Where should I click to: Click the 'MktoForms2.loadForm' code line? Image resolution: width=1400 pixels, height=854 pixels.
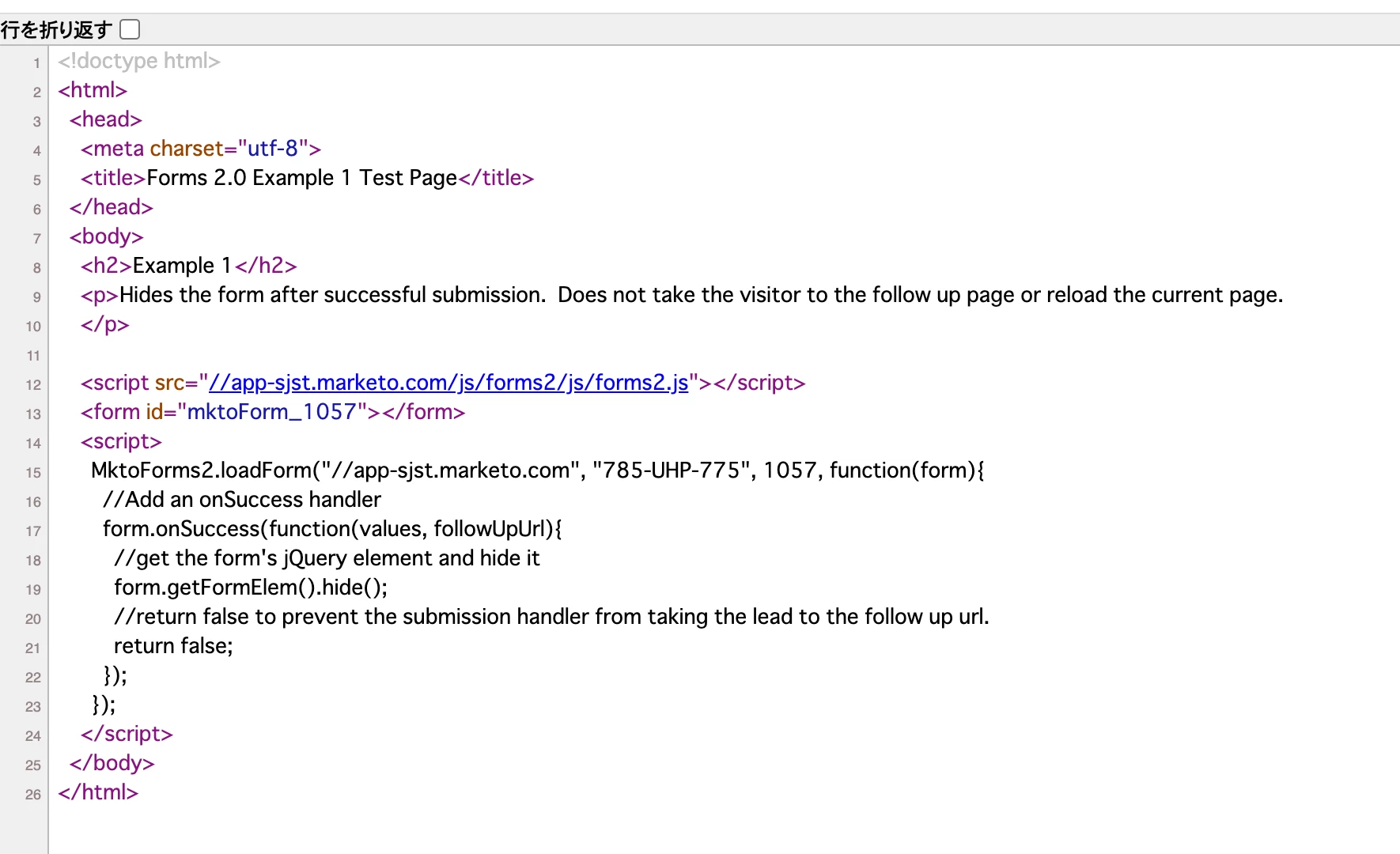coord(538,470)
